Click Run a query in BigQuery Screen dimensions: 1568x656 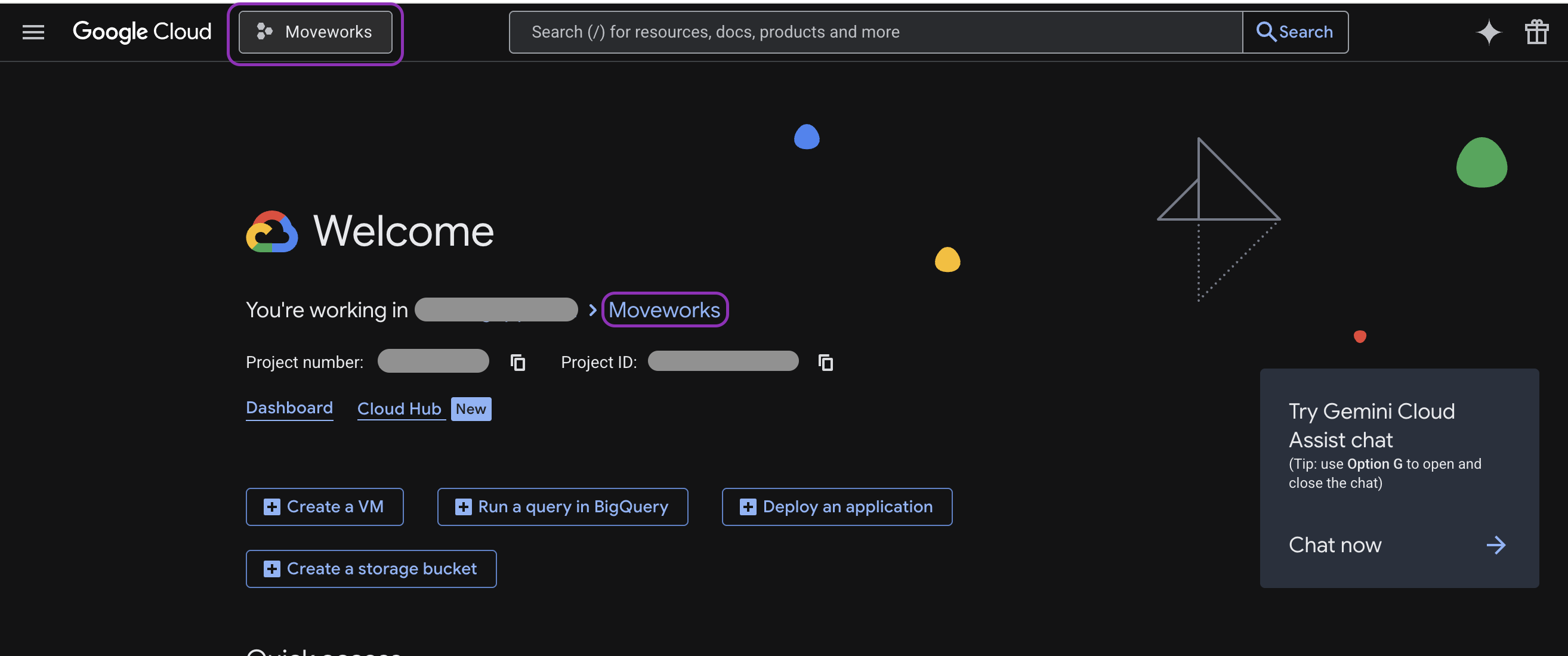[x=563, y=506]
